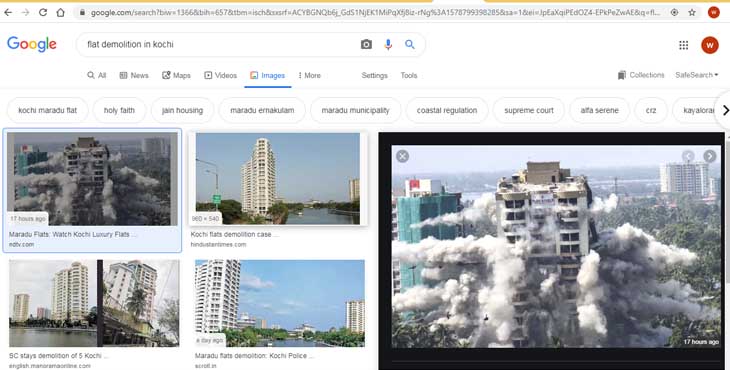The width and height of the screenshot is (730, 370).
Task: Start voice search with microphone icon
Action: tap(388, 44)
